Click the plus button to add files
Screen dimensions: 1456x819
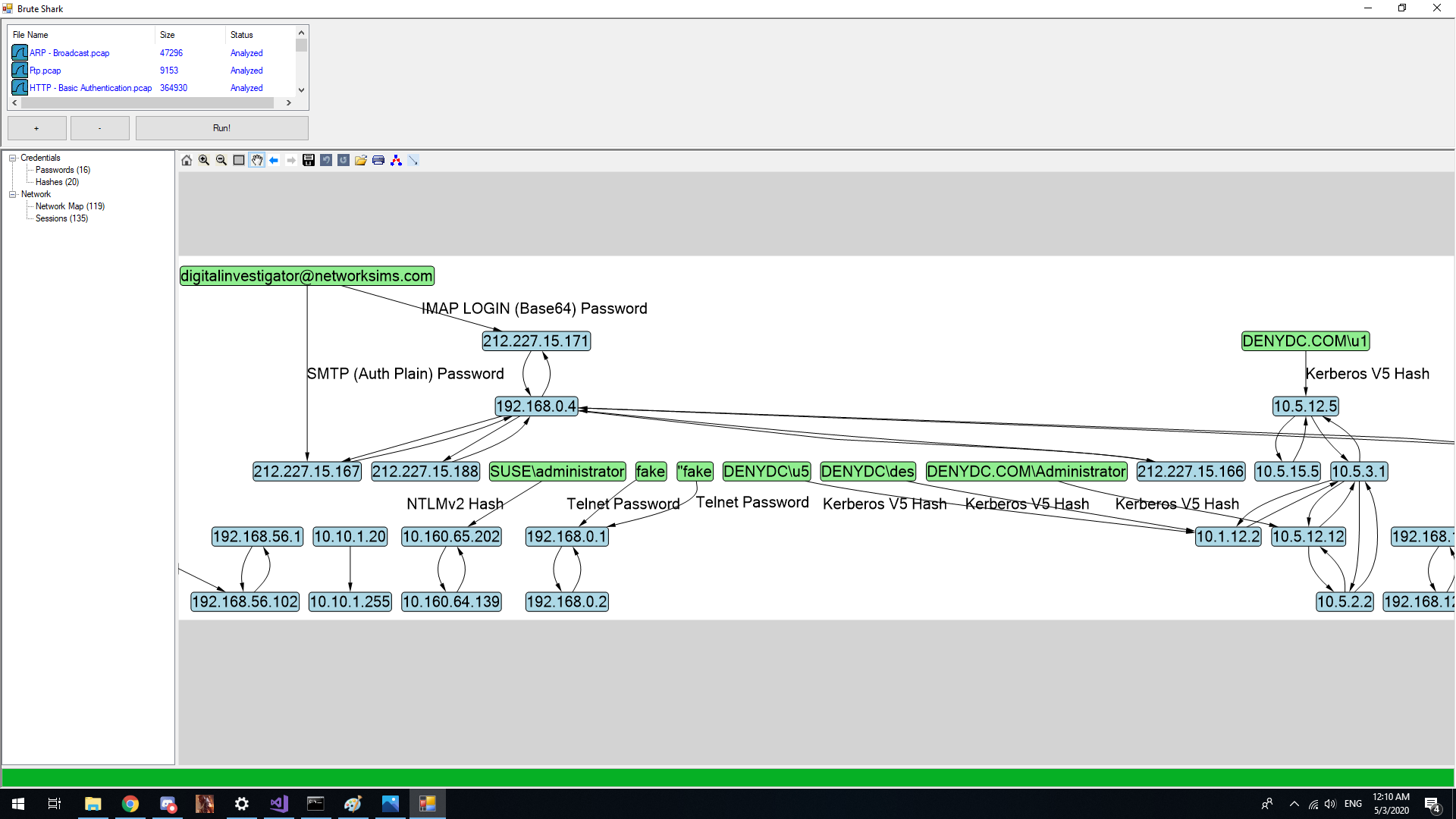click(x=36, y=128)
